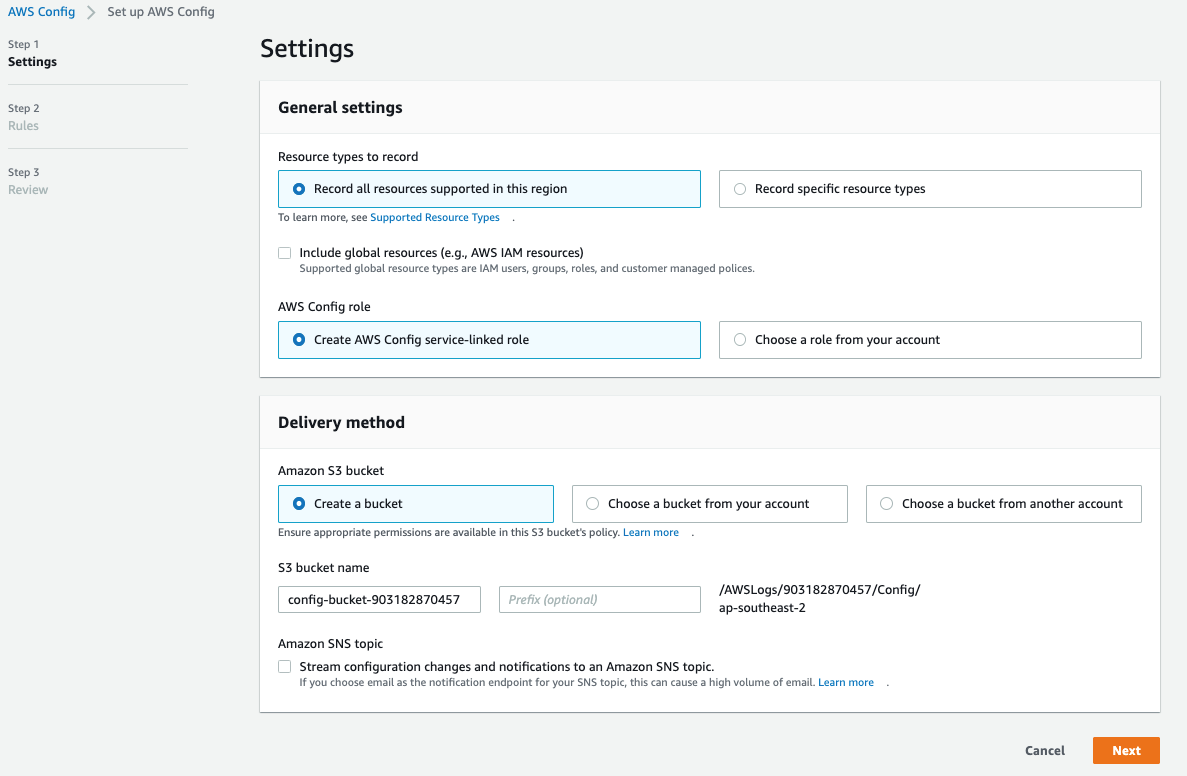Cancel the AWS Config setup
The image size is (1187, 776).
pyautogui.click(x=1045, y=751)
